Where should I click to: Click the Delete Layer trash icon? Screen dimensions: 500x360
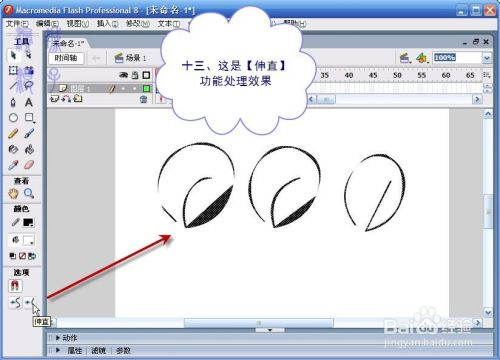point(143,99)
